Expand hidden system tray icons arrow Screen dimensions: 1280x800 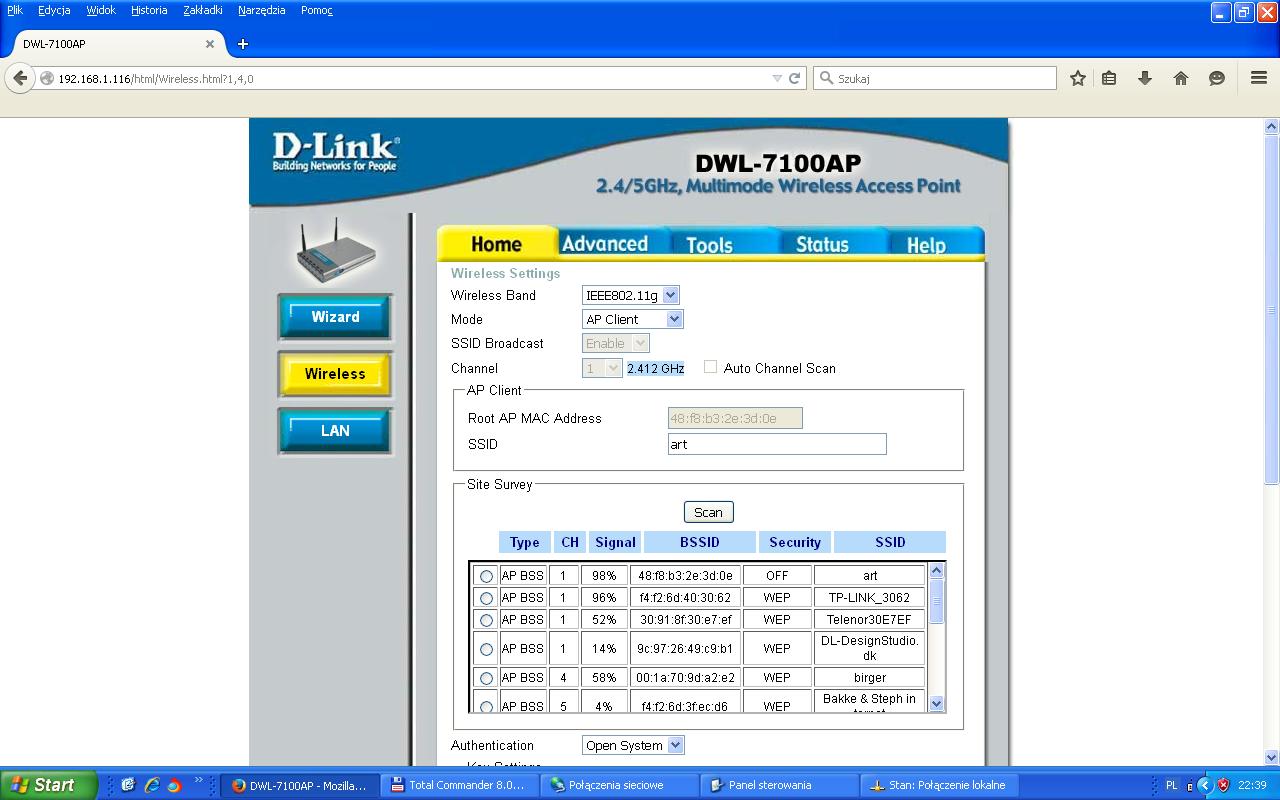click(1205, 785)
